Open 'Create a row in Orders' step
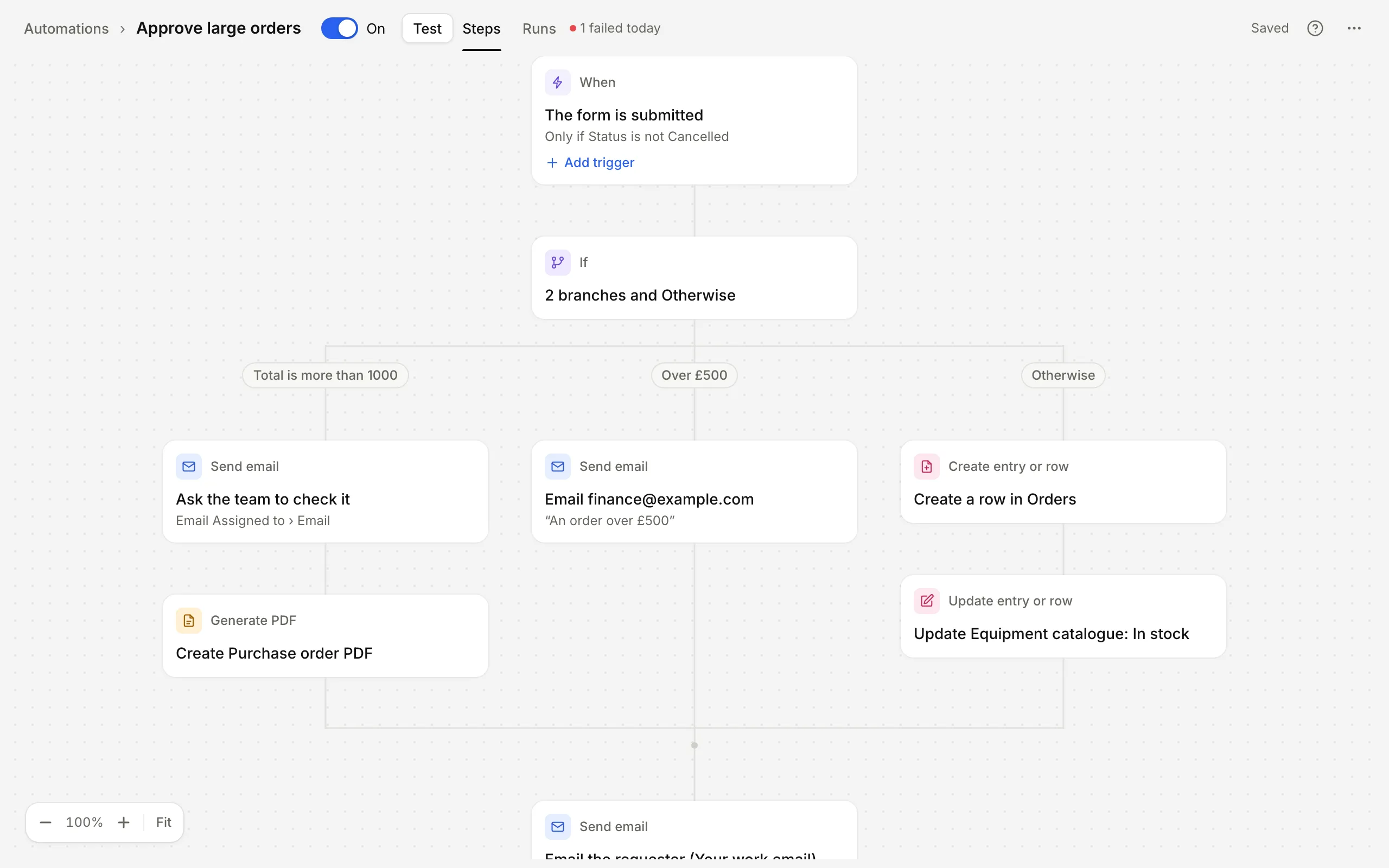Image resolution: width=1389 pixels, height=868 pixels. pyautogui.click(x=1063, y=482)
